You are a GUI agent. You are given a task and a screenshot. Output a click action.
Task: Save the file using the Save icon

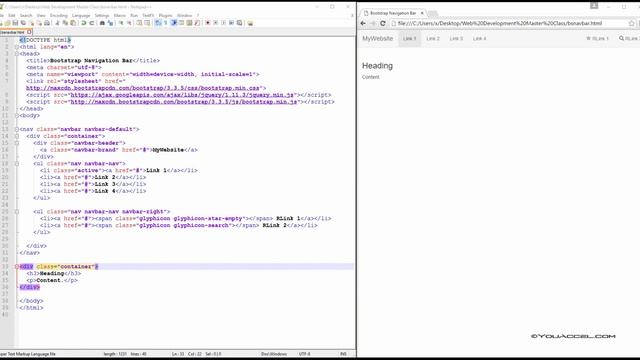pos(15,23)
